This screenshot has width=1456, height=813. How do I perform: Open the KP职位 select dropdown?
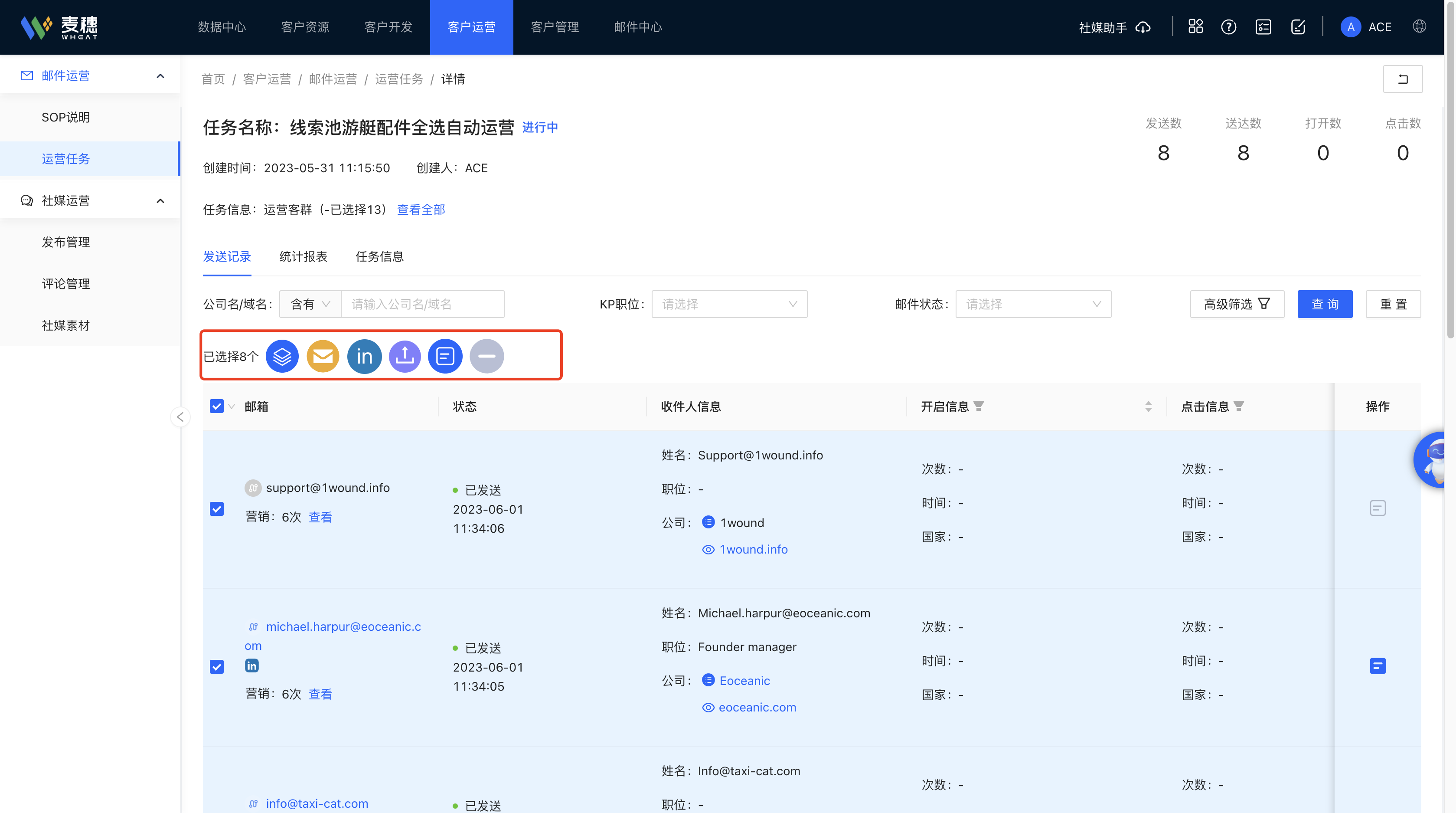729,304
